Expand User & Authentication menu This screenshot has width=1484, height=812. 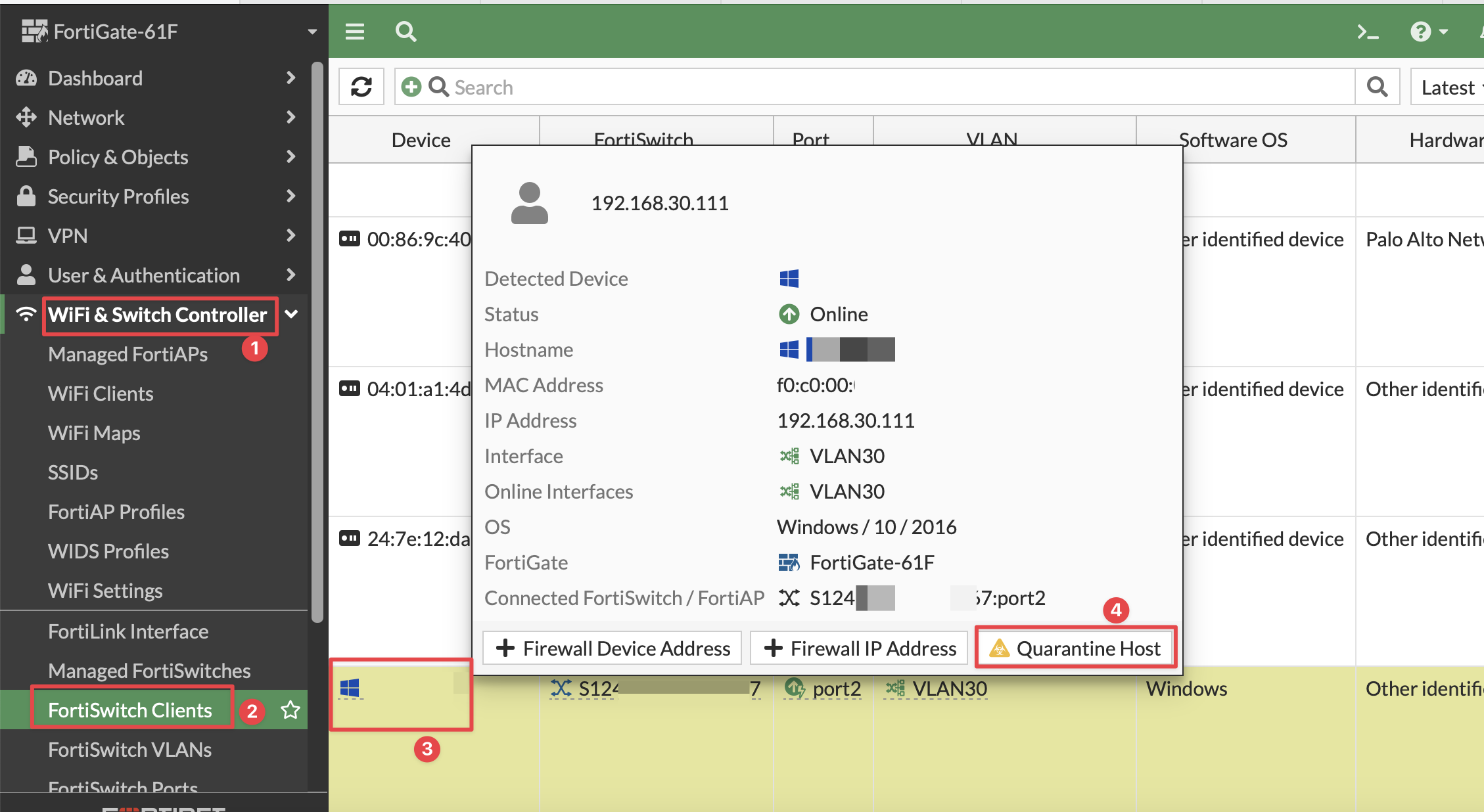pos(156,275)
